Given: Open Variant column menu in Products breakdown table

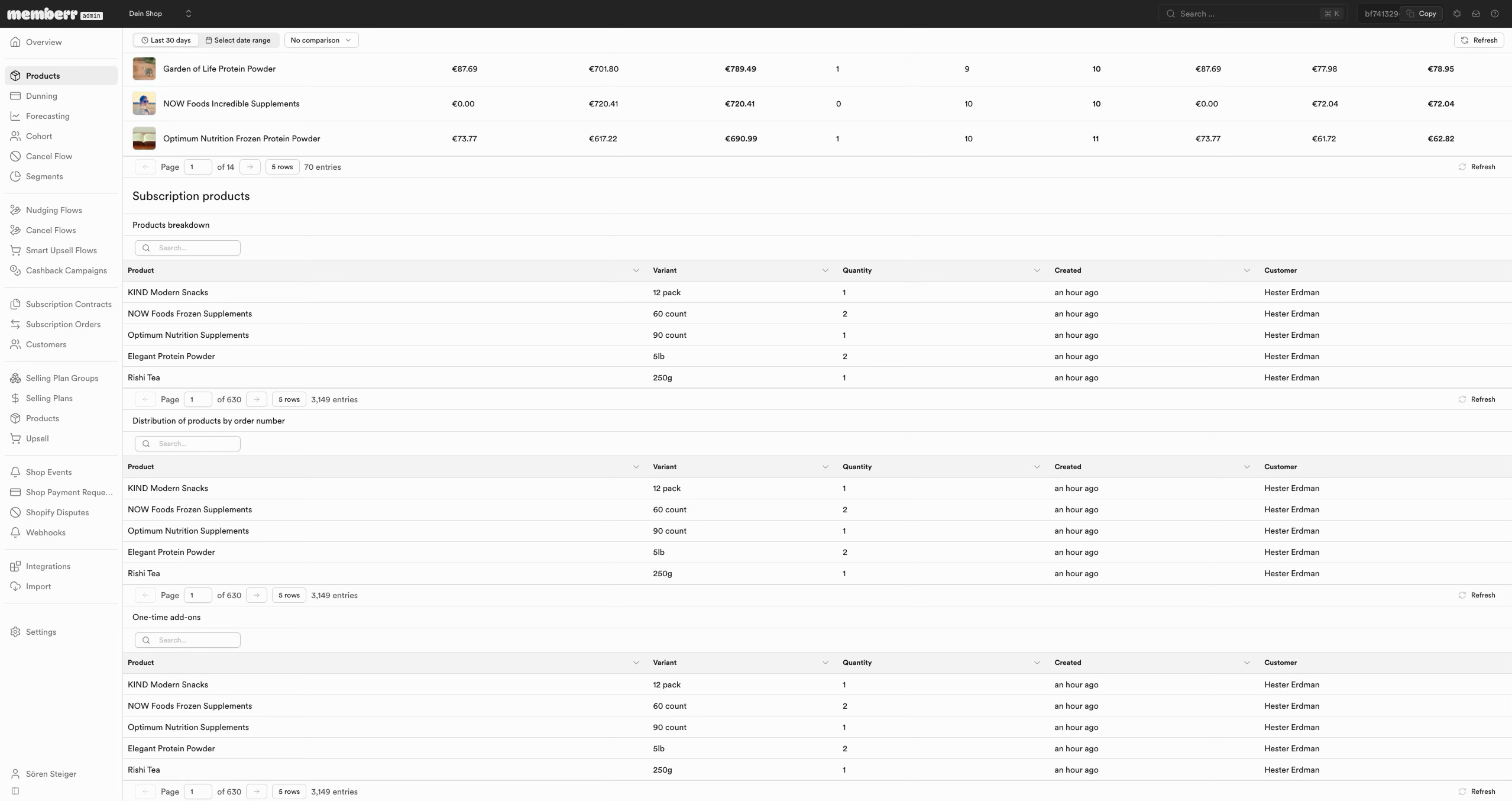Looking at the screenshot, I should [825, 270].
